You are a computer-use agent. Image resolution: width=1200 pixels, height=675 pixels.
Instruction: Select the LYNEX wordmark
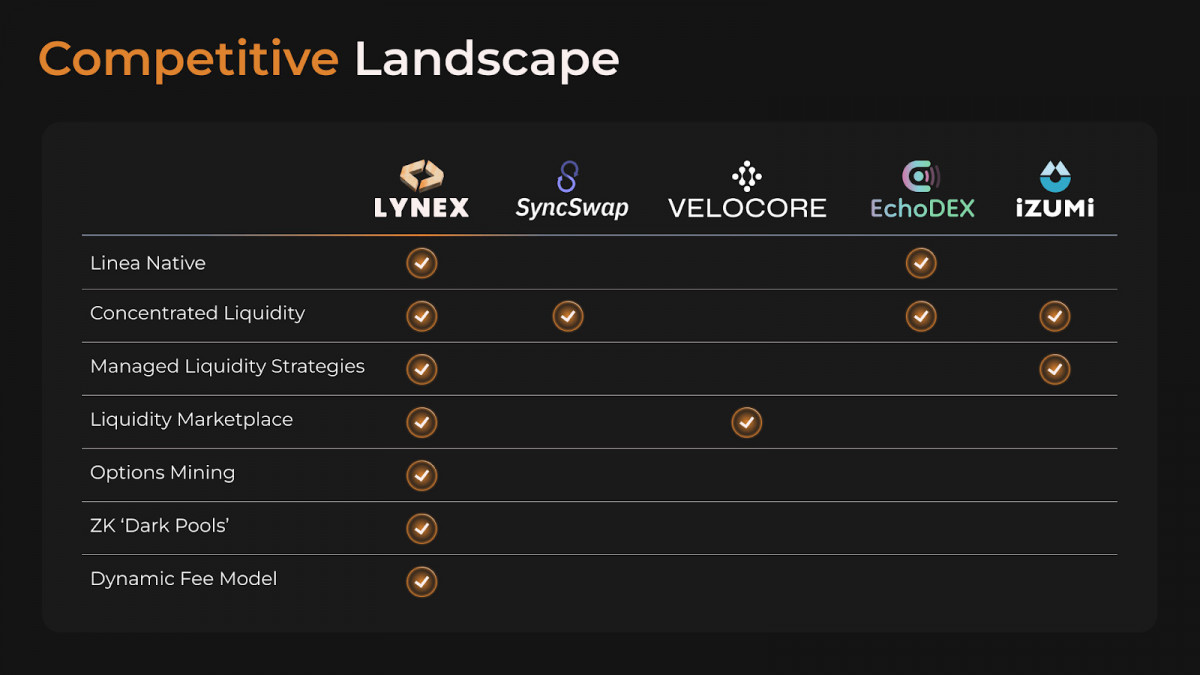point(422,208)
